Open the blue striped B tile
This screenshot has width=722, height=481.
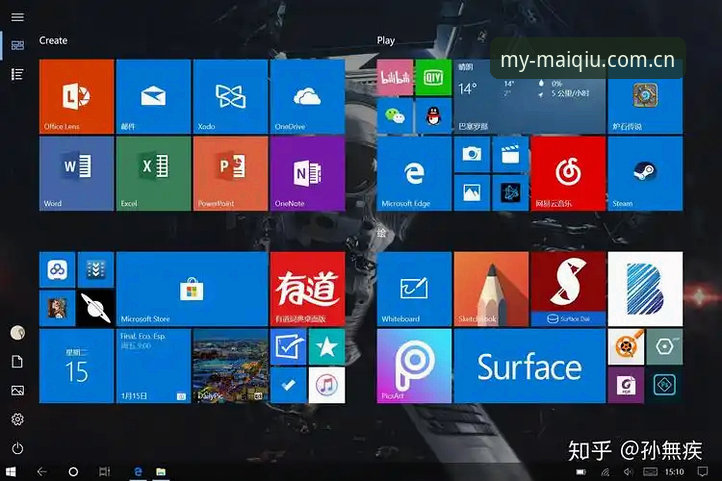[645, 289]
